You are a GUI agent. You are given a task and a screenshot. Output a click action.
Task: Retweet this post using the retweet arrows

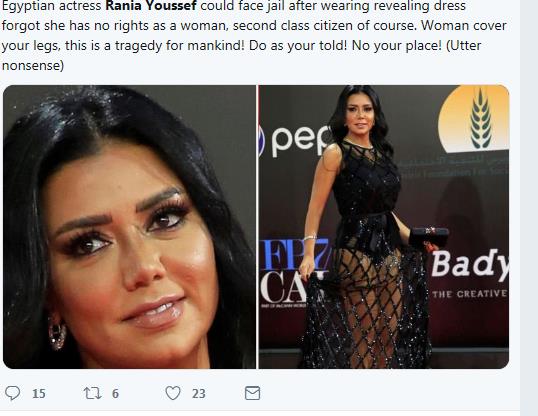(x=93, y=393)
